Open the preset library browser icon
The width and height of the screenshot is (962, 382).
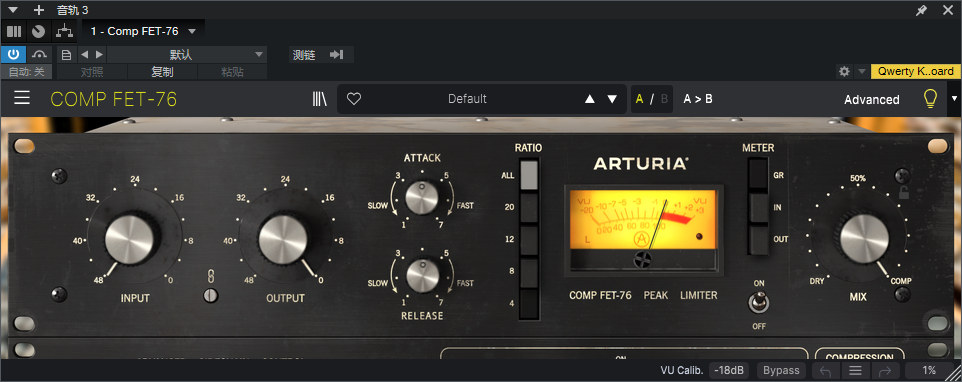(x=320, y=99)
